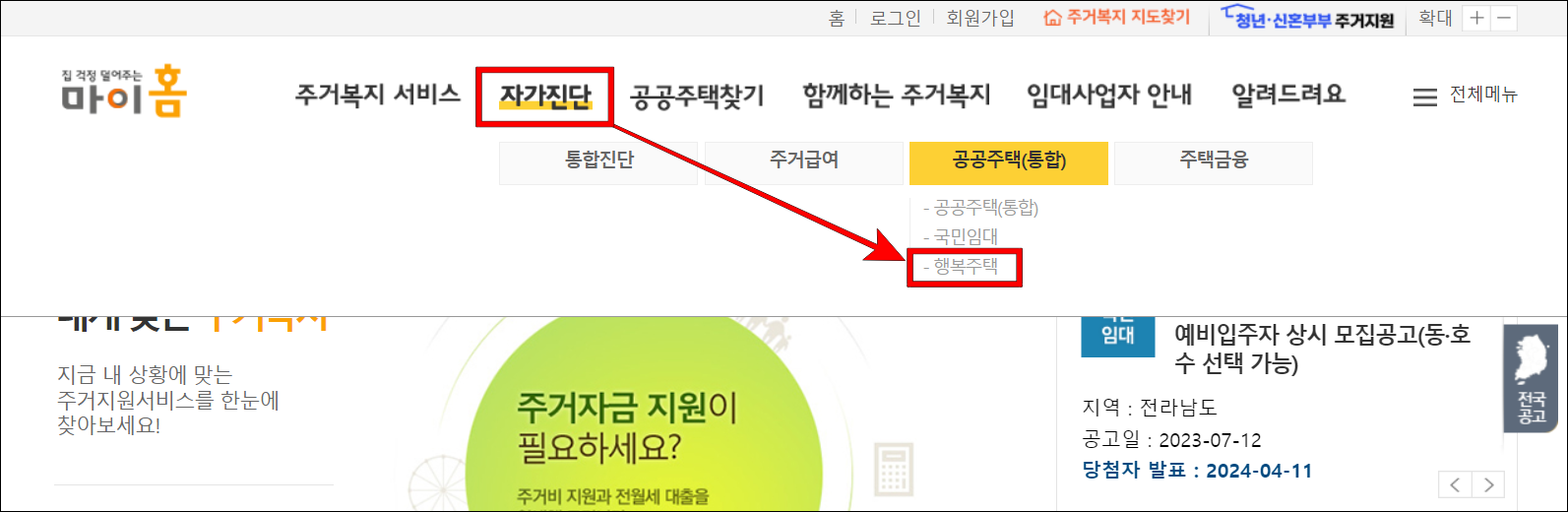Open the 함께하는 주거복지 menu

click(x=897, y=96)
